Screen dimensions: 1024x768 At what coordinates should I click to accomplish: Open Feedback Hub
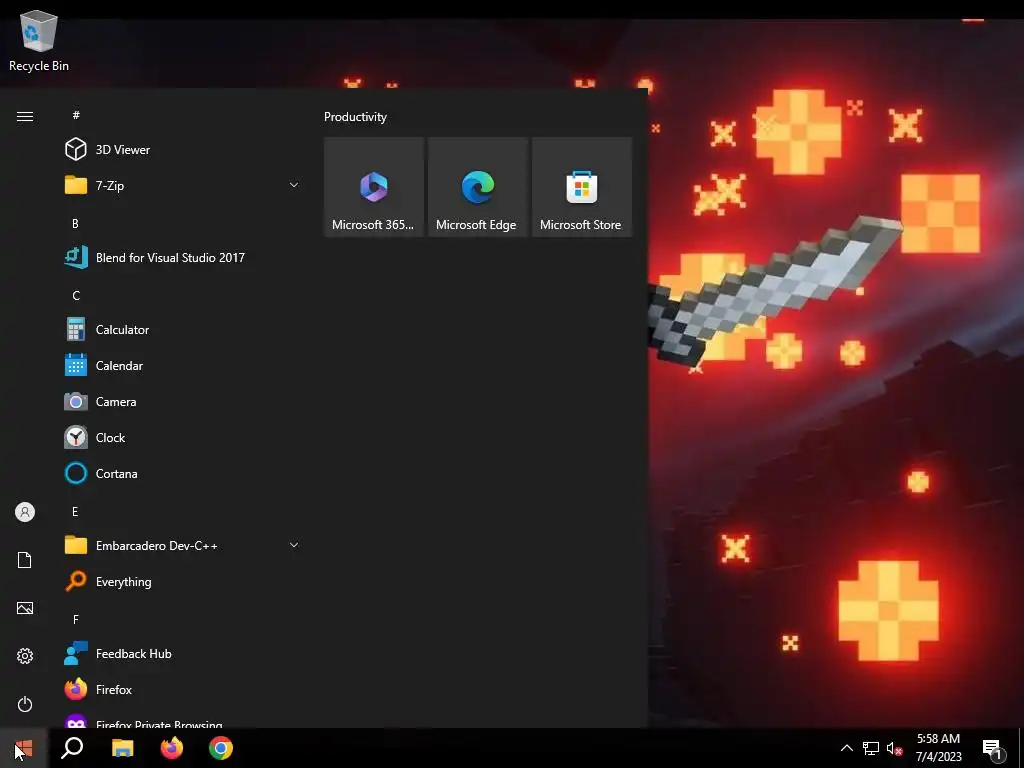point(180,654)
